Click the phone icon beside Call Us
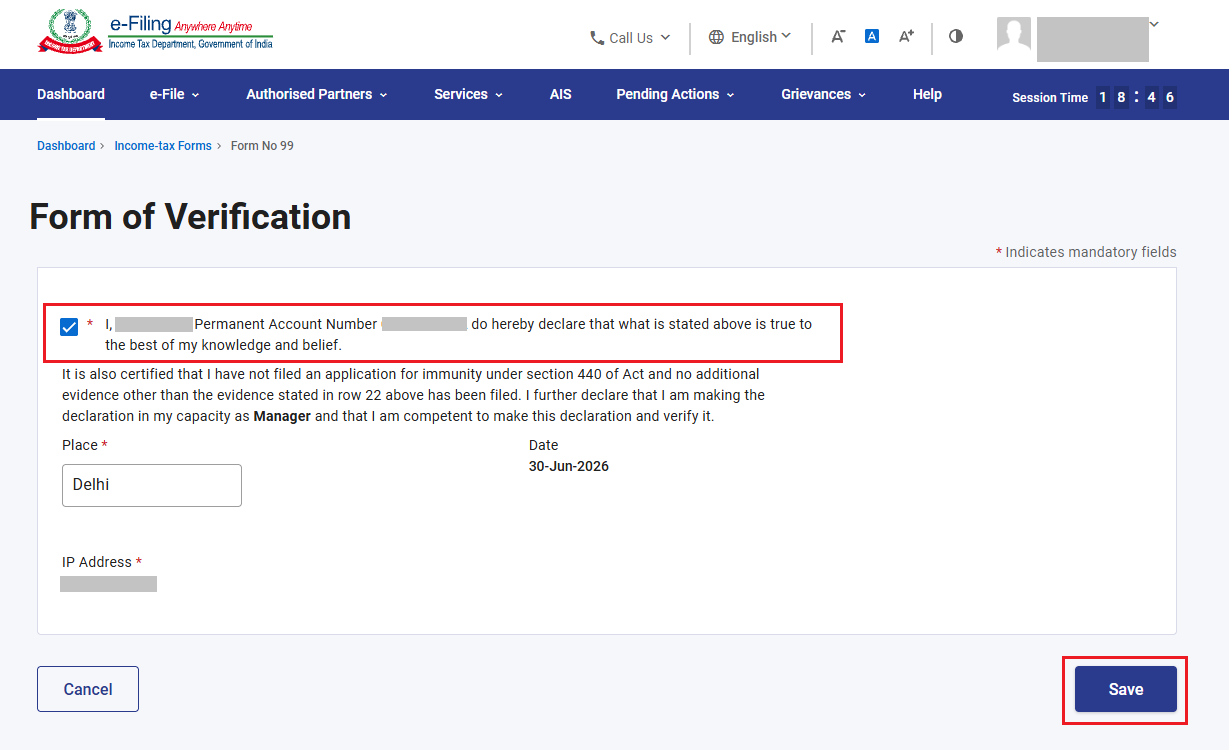This screenshot has width=1229, height=750. (x=597, y=38)
